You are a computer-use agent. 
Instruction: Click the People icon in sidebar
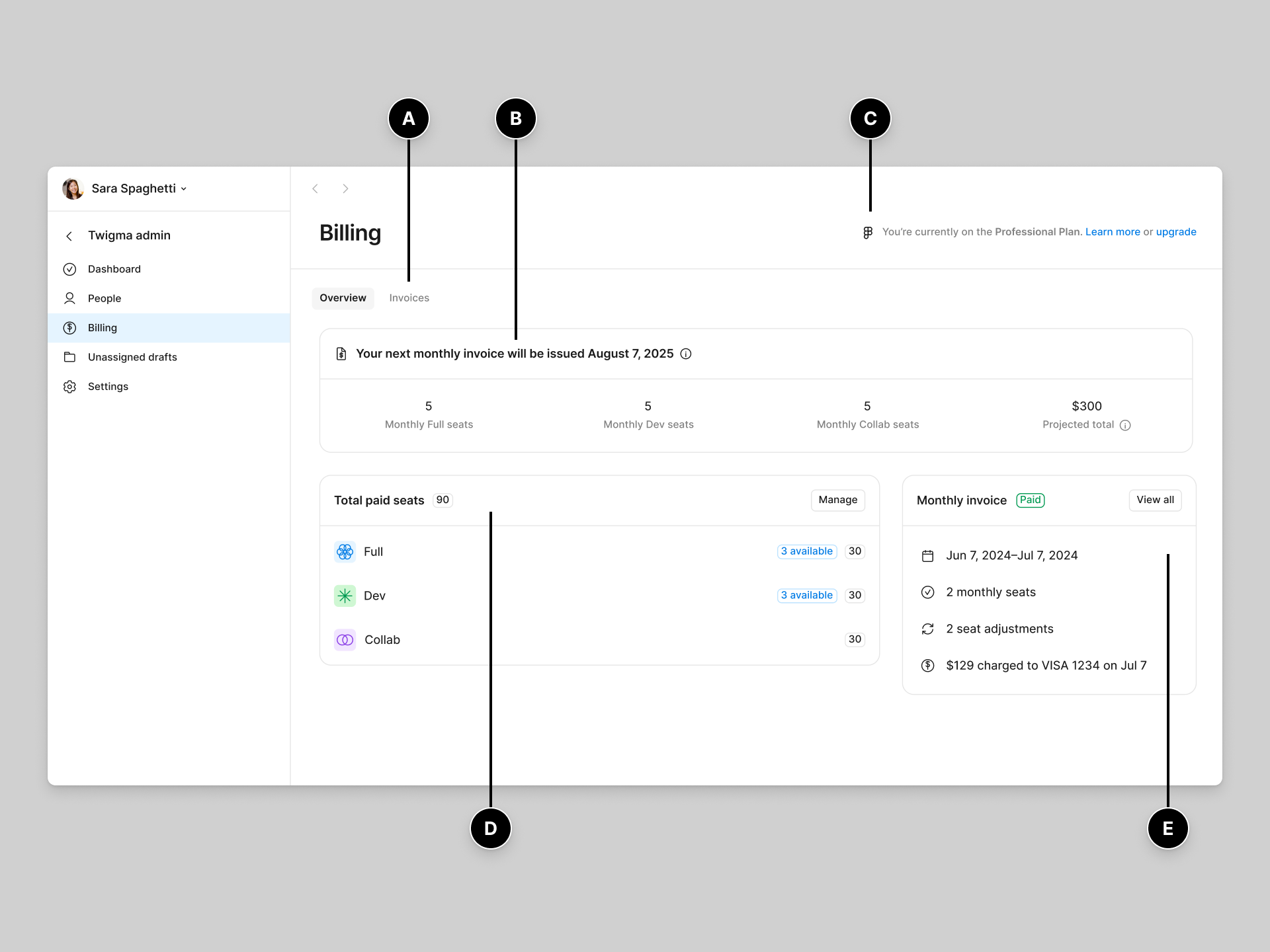70,298
